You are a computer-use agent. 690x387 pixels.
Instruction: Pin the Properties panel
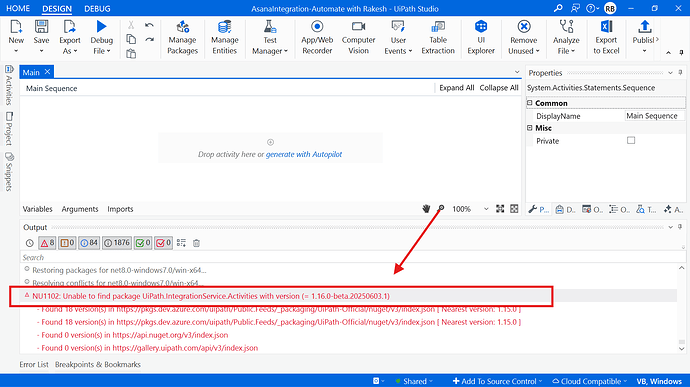[680, 73]
